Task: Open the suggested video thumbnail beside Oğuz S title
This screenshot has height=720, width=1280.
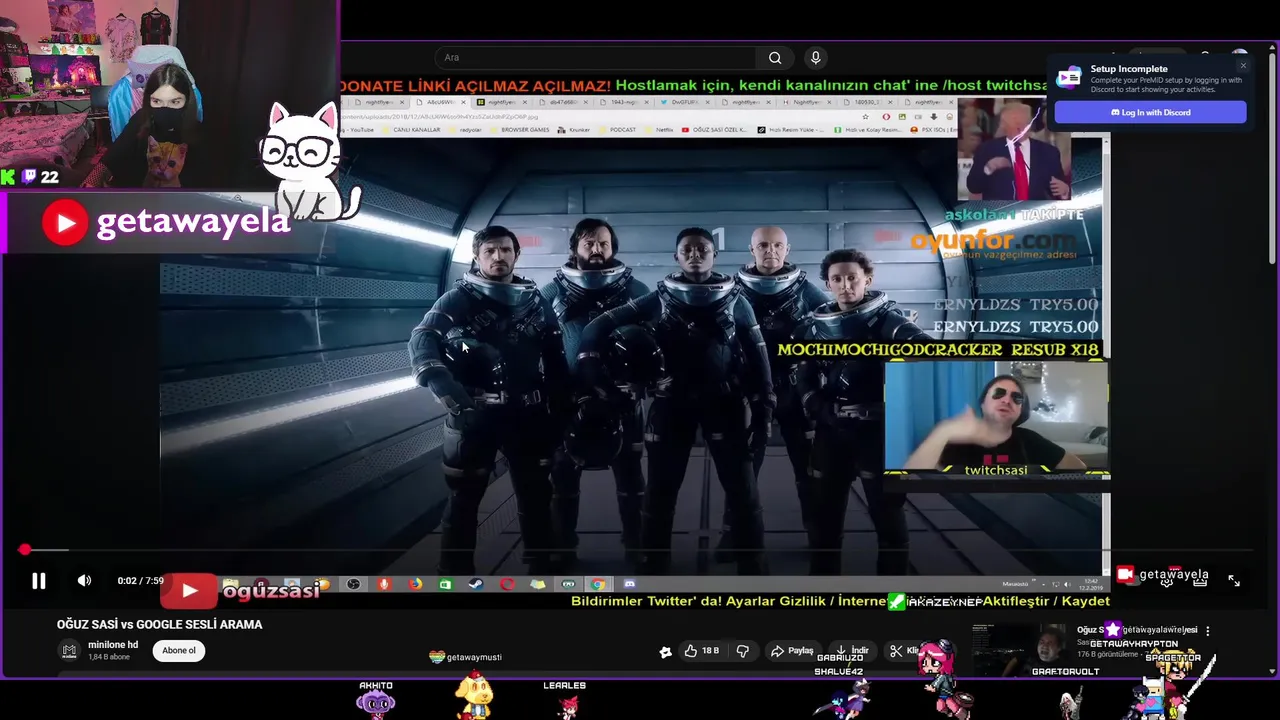Action: 1020,650
